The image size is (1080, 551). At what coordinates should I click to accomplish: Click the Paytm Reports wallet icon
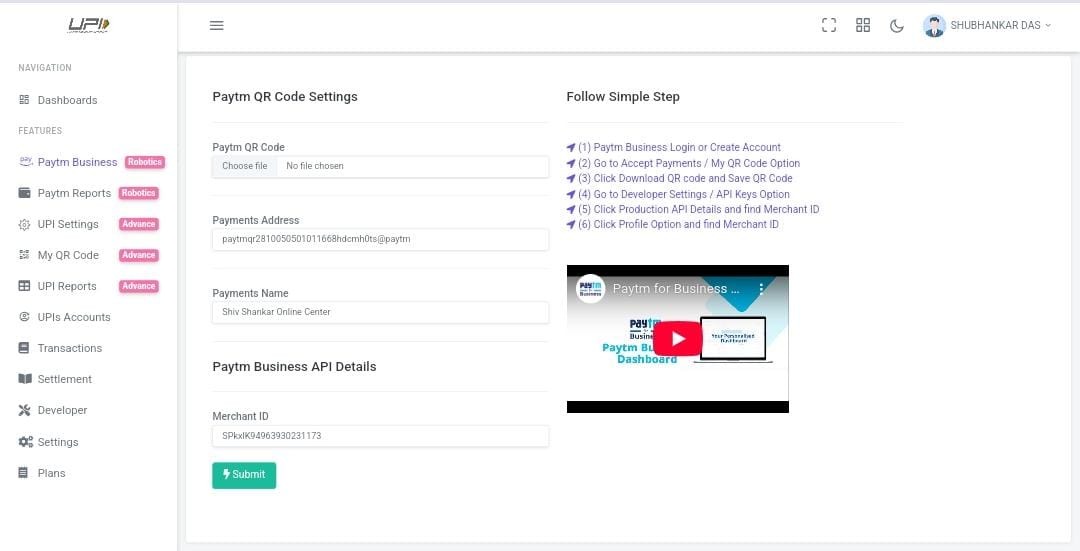coord(24,193)
